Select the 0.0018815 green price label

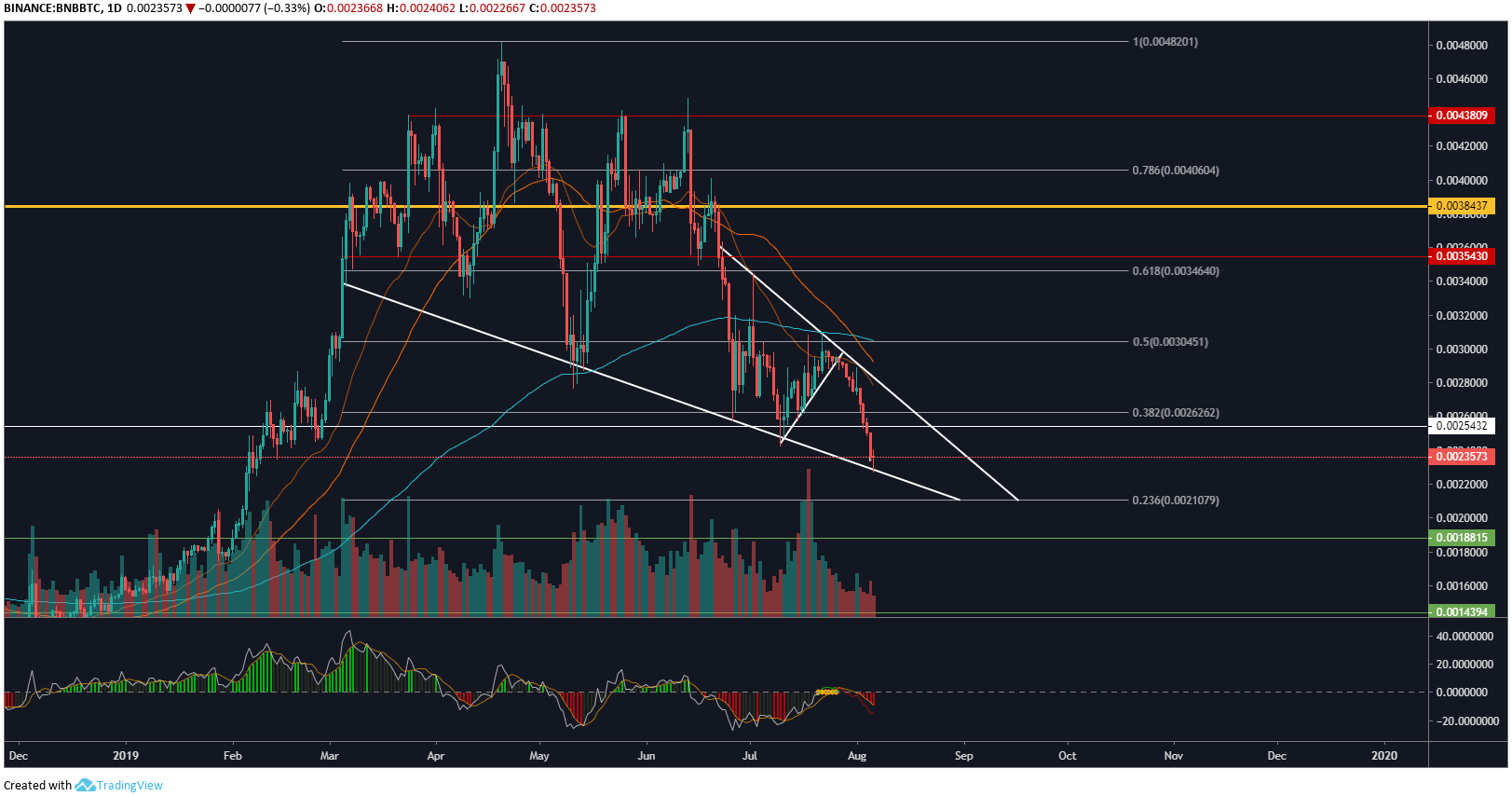1461,538
